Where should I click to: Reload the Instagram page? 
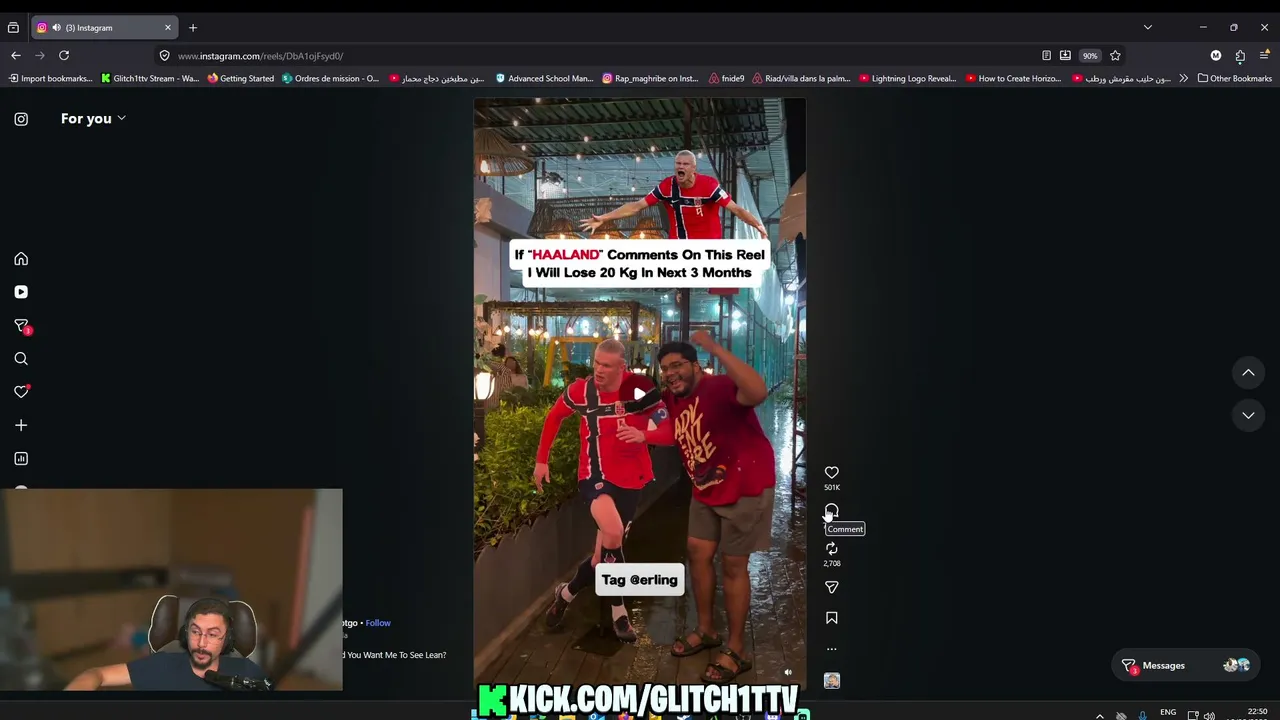pos(64,56)
